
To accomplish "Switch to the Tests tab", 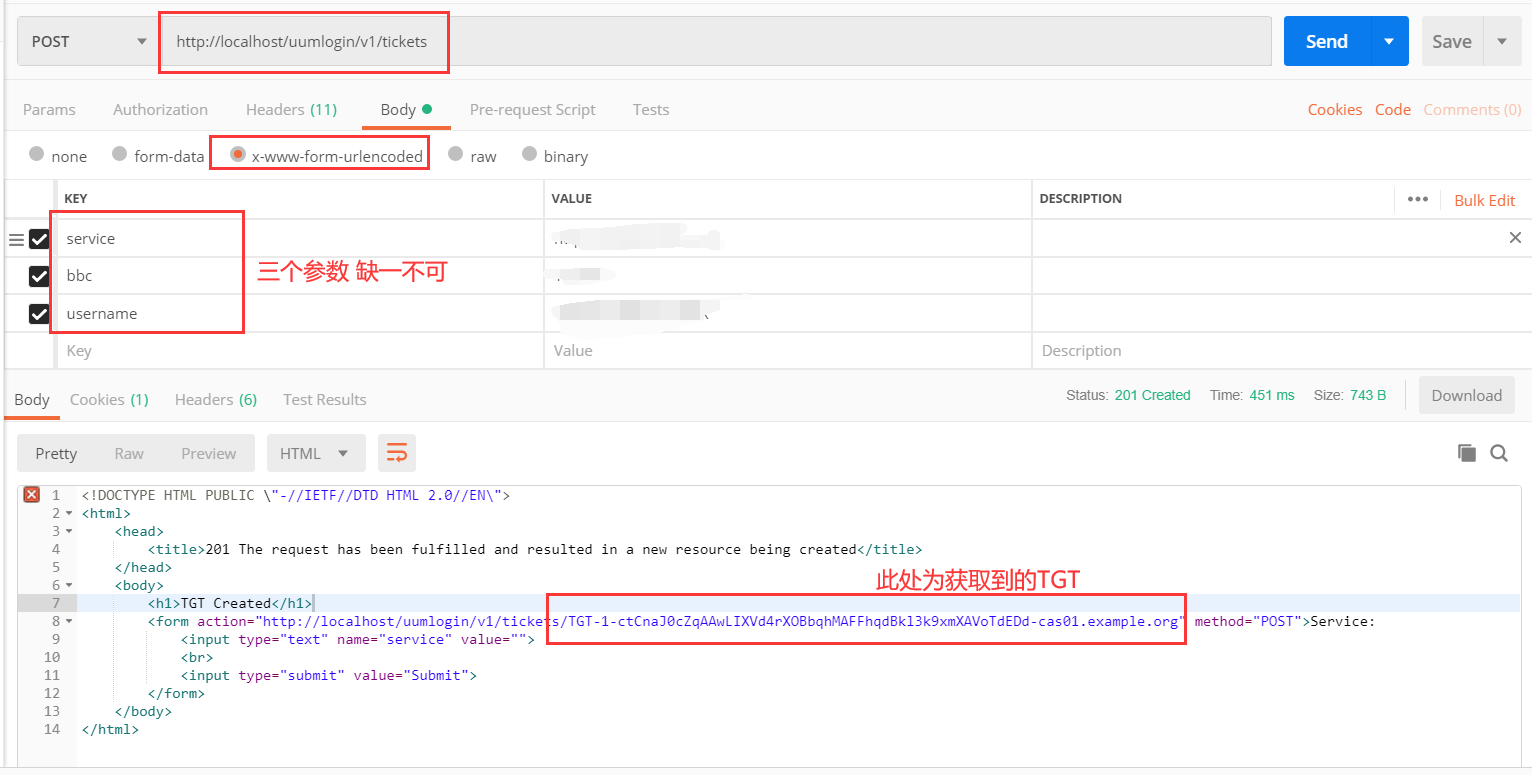I will pyautogui.click(x=651, y=109).
